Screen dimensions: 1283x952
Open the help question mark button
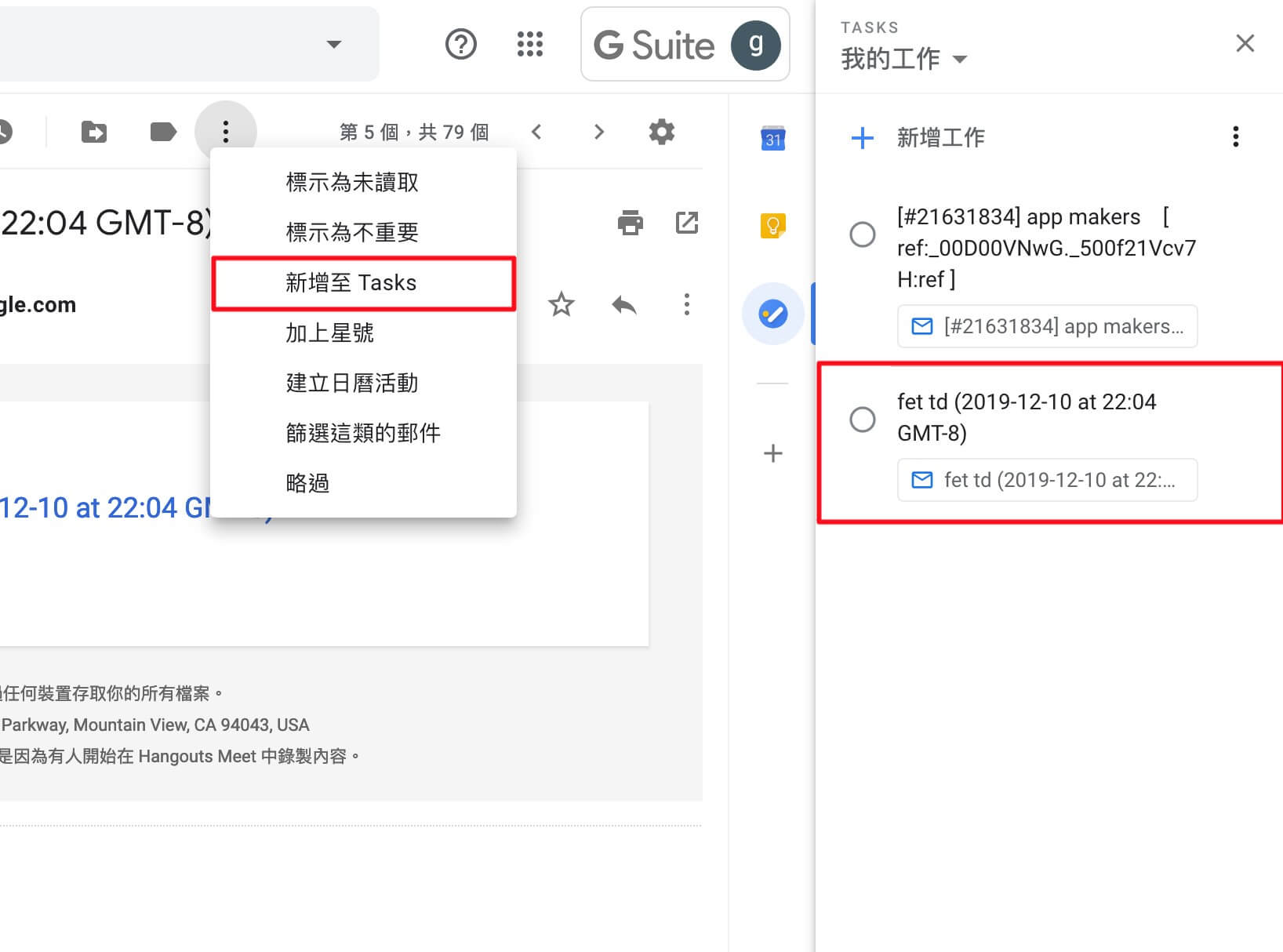461,45
